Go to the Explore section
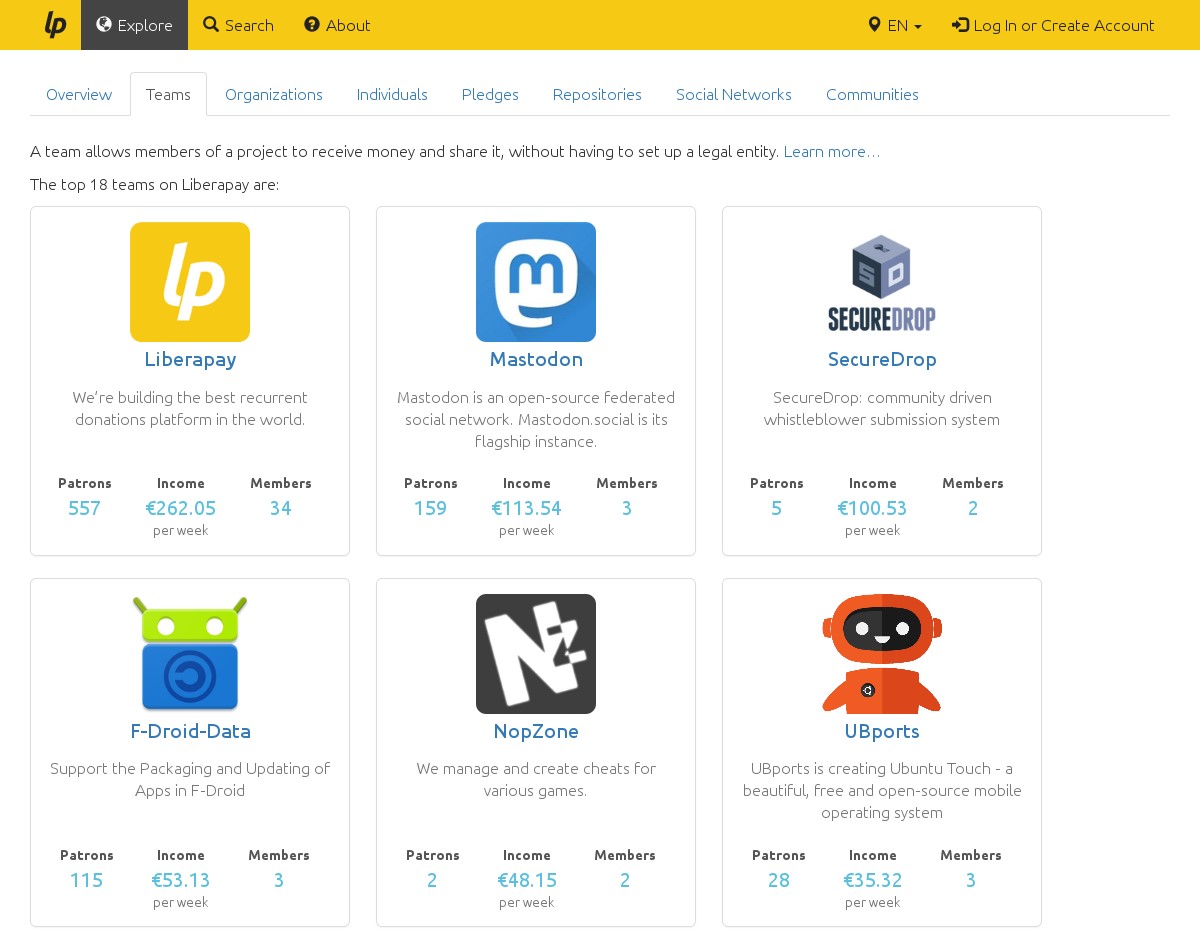The image size is (1200, 940). pos(134,25)
